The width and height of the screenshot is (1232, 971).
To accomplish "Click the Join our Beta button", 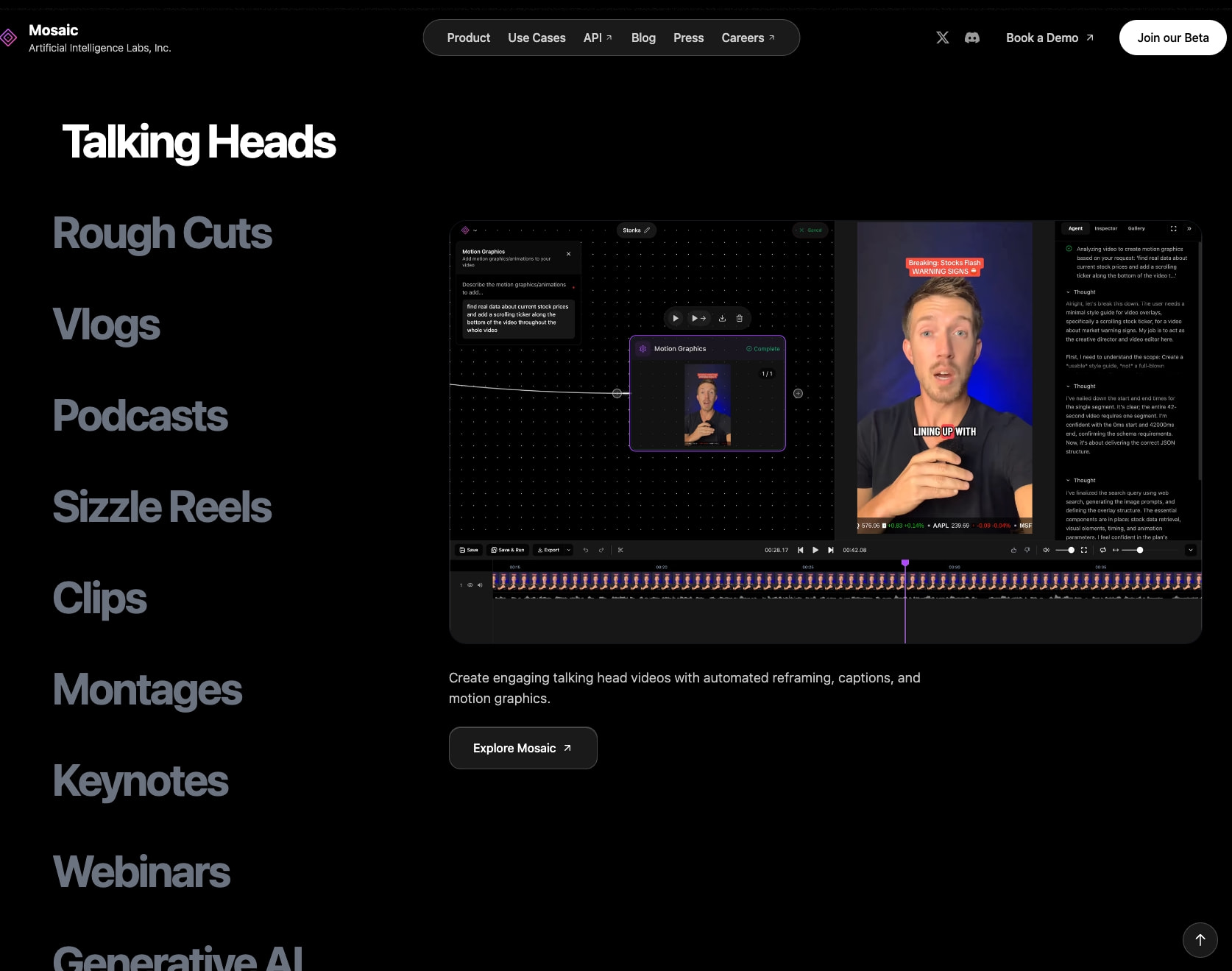I will pos(1172,38).
